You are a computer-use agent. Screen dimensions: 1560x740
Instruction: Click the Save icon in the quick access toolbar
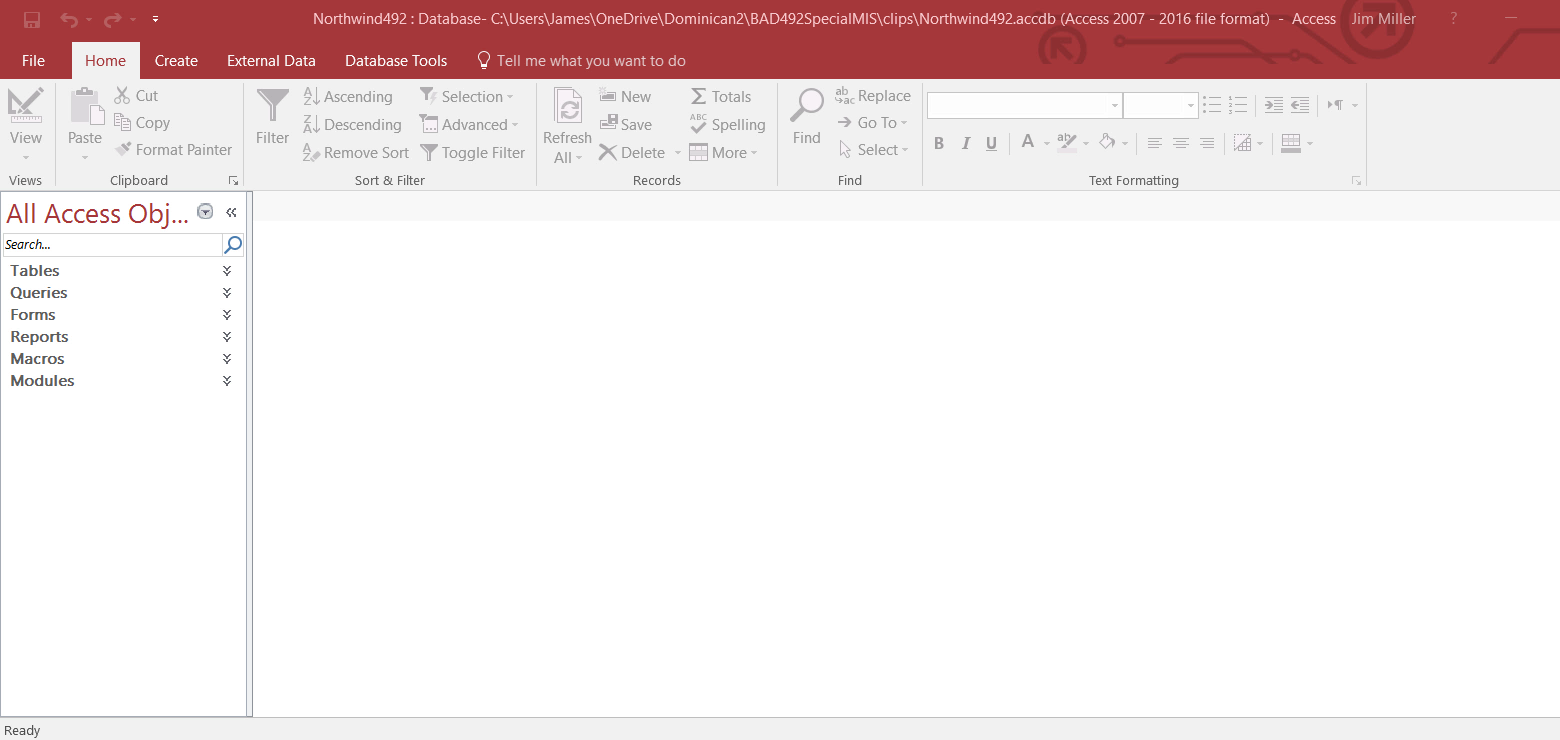click(32, 19)
